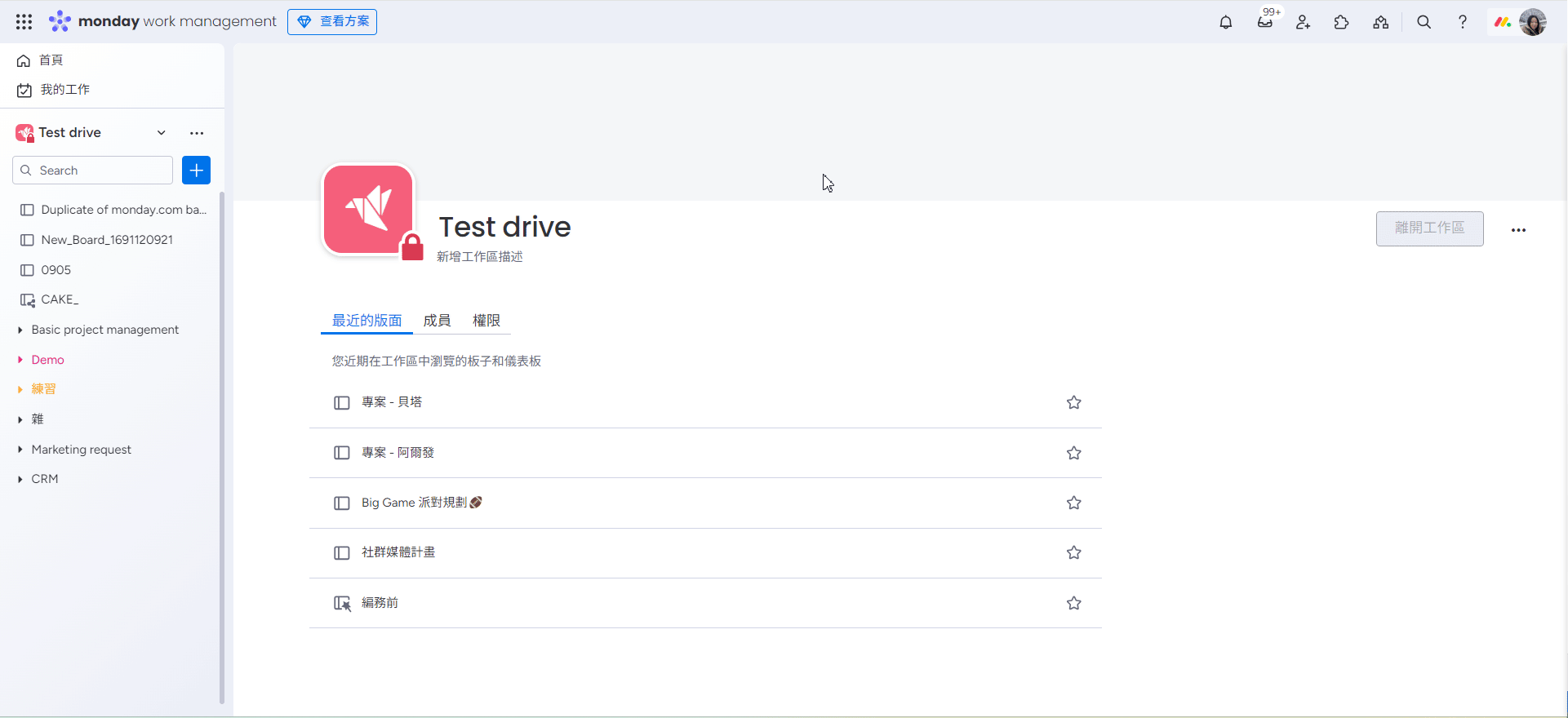Switch to the 權限 tab
The image size is (1568, 718).
[486, 321]
